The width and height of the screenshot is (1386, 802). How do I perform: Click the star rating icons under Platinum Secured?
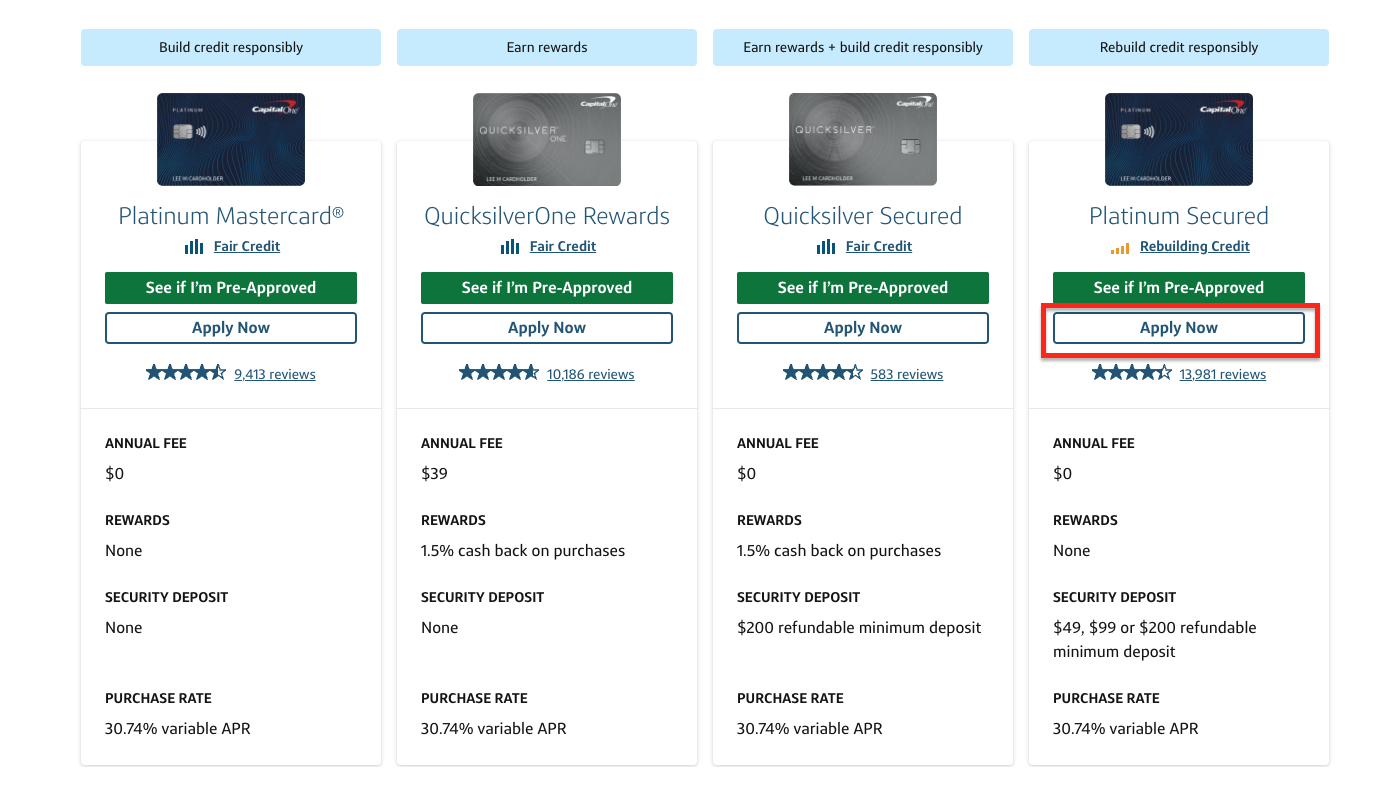(x=1131, y=373)
